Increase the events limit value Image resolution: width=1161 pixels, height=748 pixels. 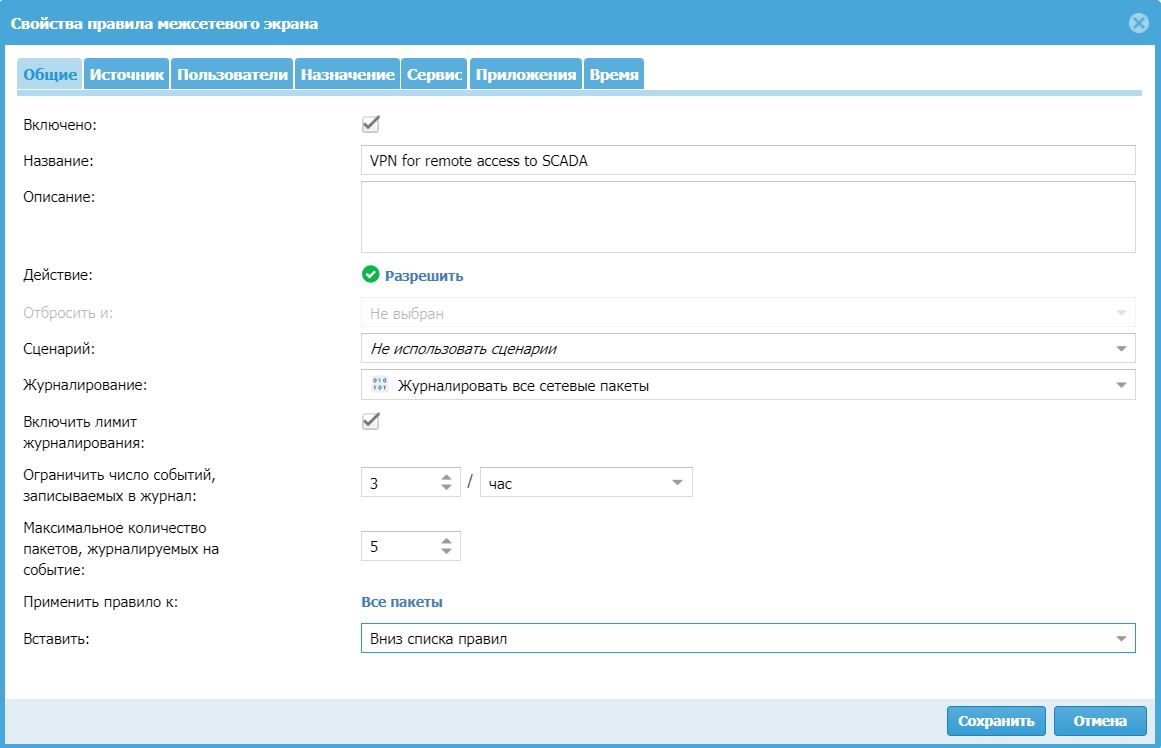click(446, 478)
